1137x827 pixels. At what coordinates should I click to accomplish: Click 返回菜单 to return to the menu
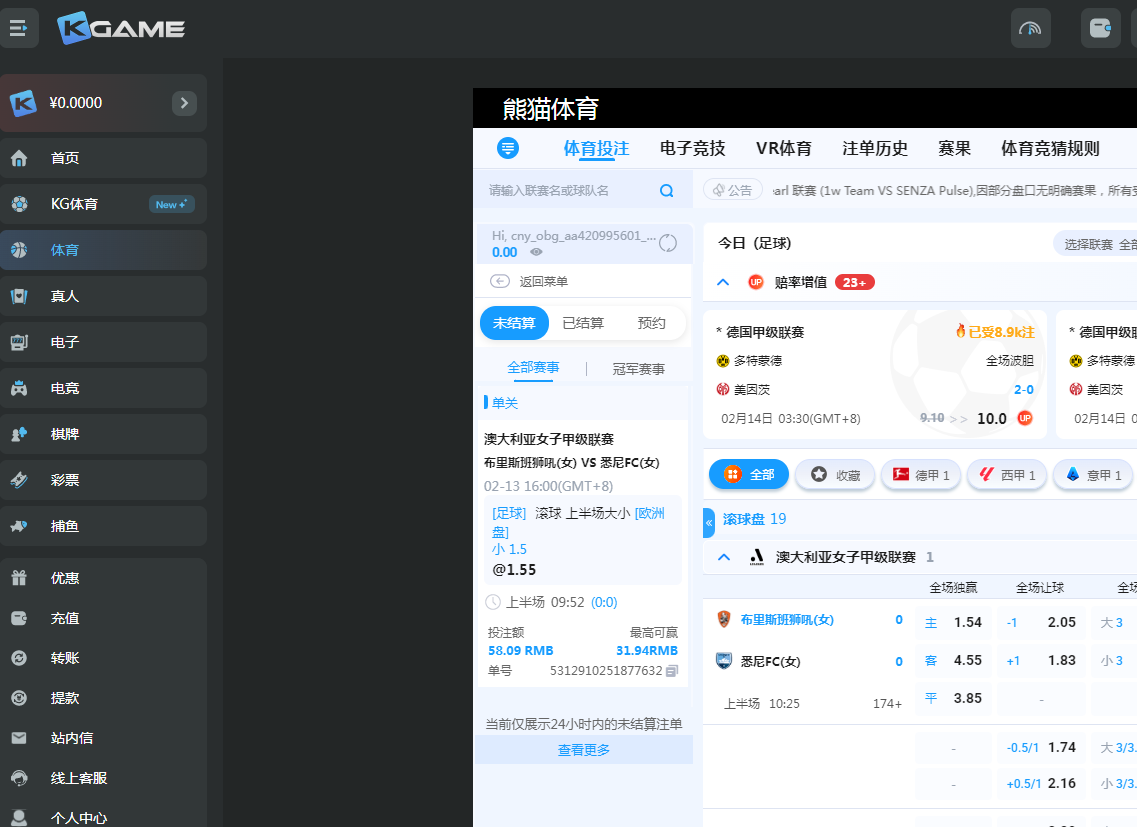543,282
